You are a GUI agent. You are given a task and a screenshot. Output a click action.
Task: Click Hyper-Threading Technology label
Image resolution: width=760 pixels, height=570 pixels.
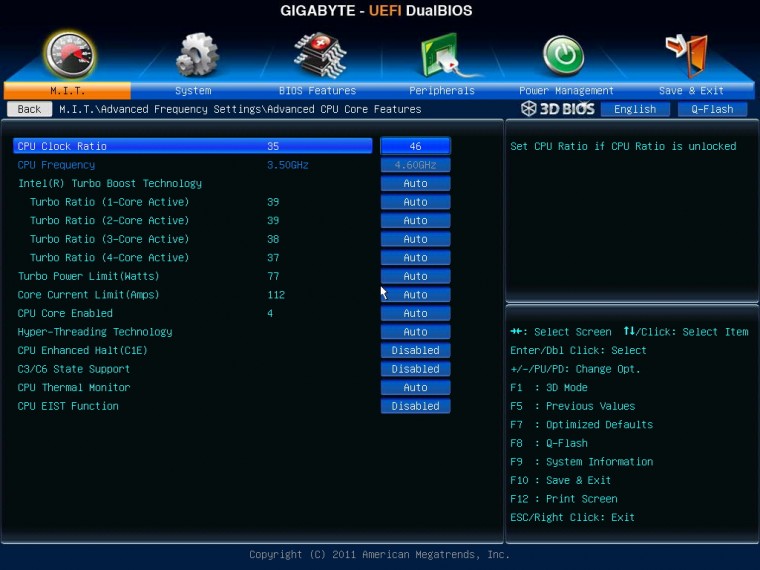point(95,332)
